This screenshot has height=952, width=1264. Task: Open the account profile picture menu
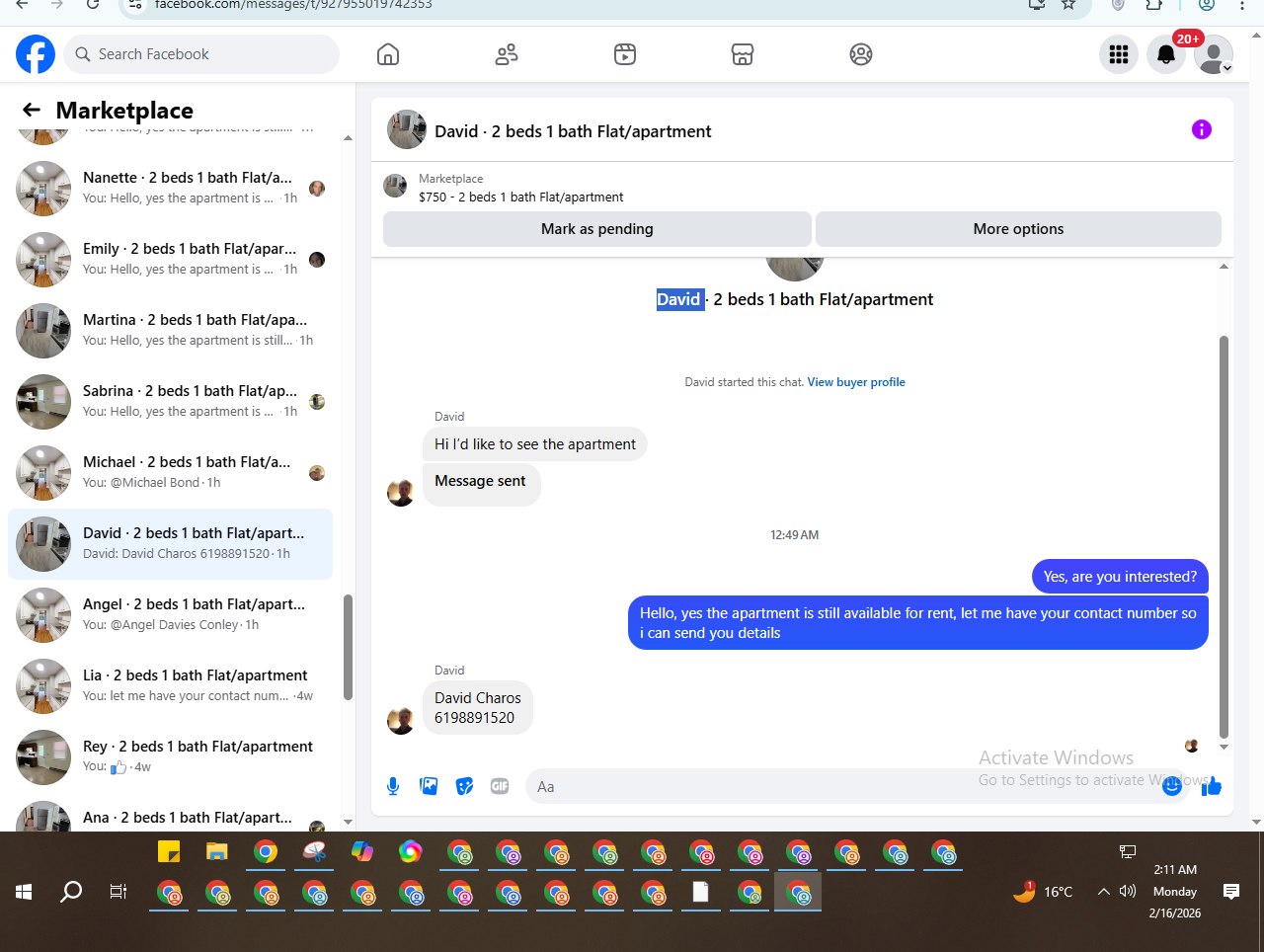point(1214,54)
